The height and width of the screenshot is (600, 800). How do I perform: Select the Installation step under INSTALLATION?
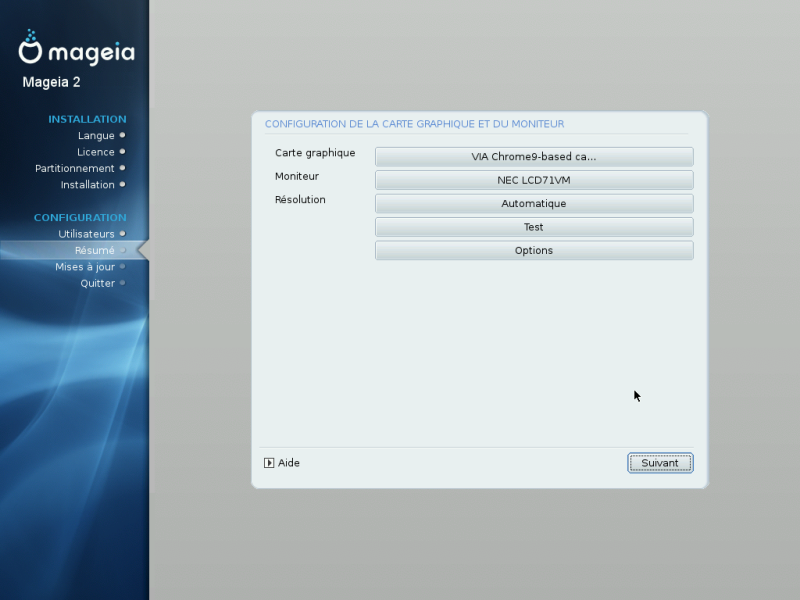pos(87,185)
